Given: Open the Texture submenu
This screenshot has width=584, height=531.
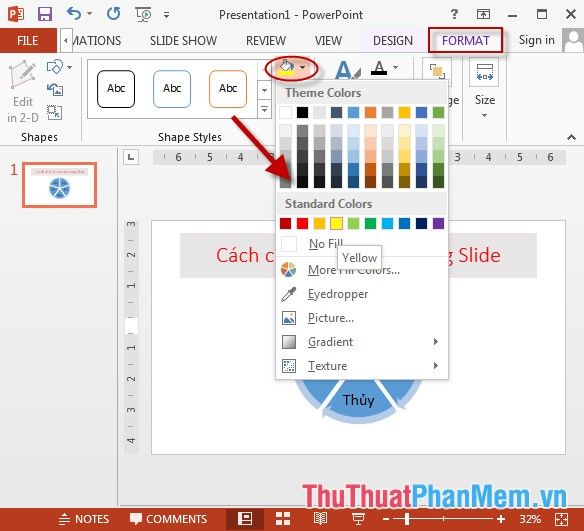Looking at the screenshot, I should click(x=361, y=366).
